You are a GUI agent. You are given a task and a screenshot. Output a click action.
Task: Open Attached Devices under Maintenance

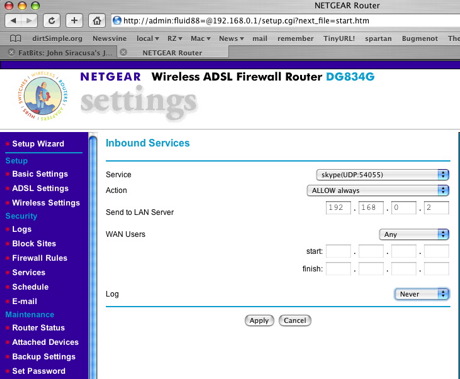click(45, 342)
